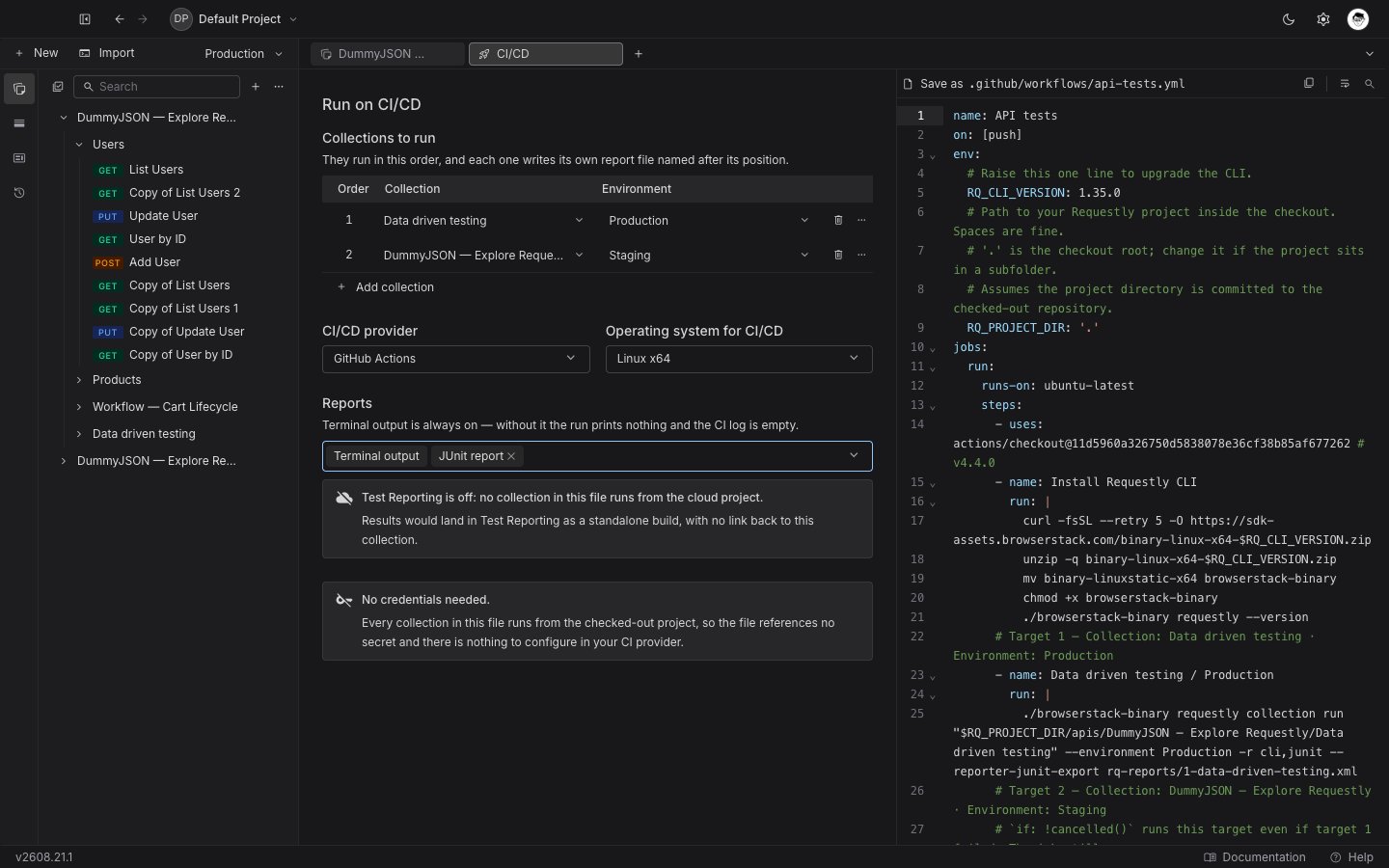This screenshot has height=868, width=1389.
Task: Open the Linux x64 operating system dropdown
Action: (739, 359)
